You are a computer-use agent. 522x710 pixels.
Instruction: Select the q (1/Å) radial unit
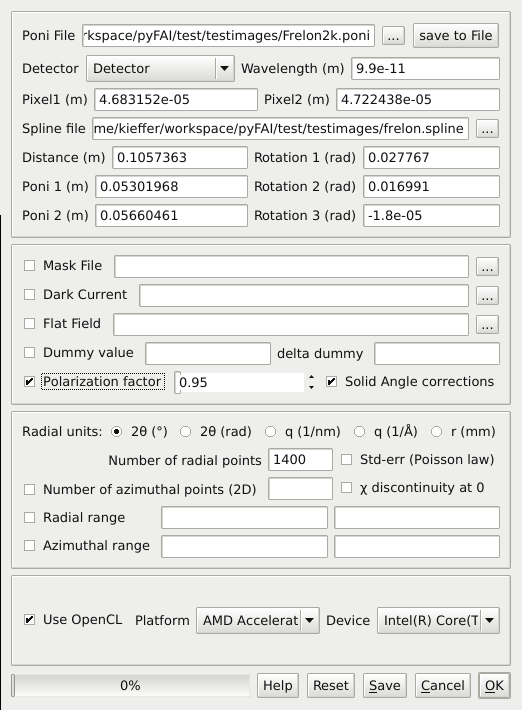coord(359,432)
